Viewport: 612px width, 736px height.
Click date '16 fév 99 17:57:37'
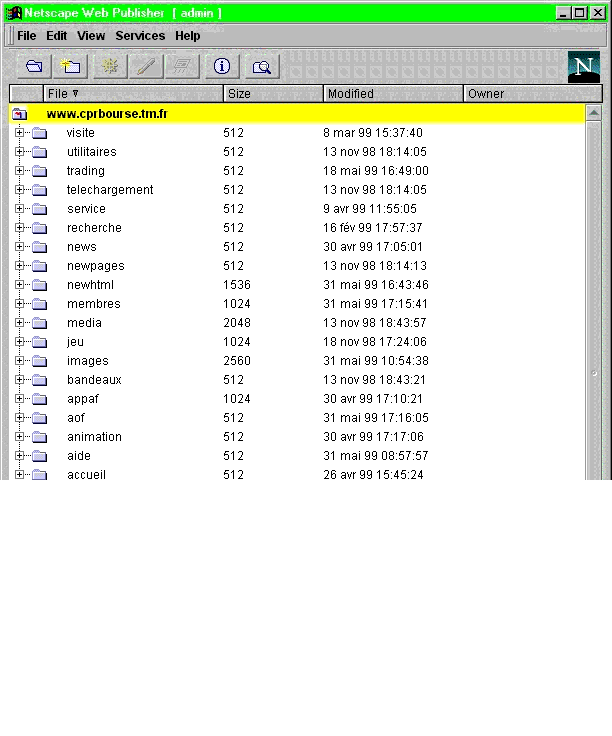373,228
